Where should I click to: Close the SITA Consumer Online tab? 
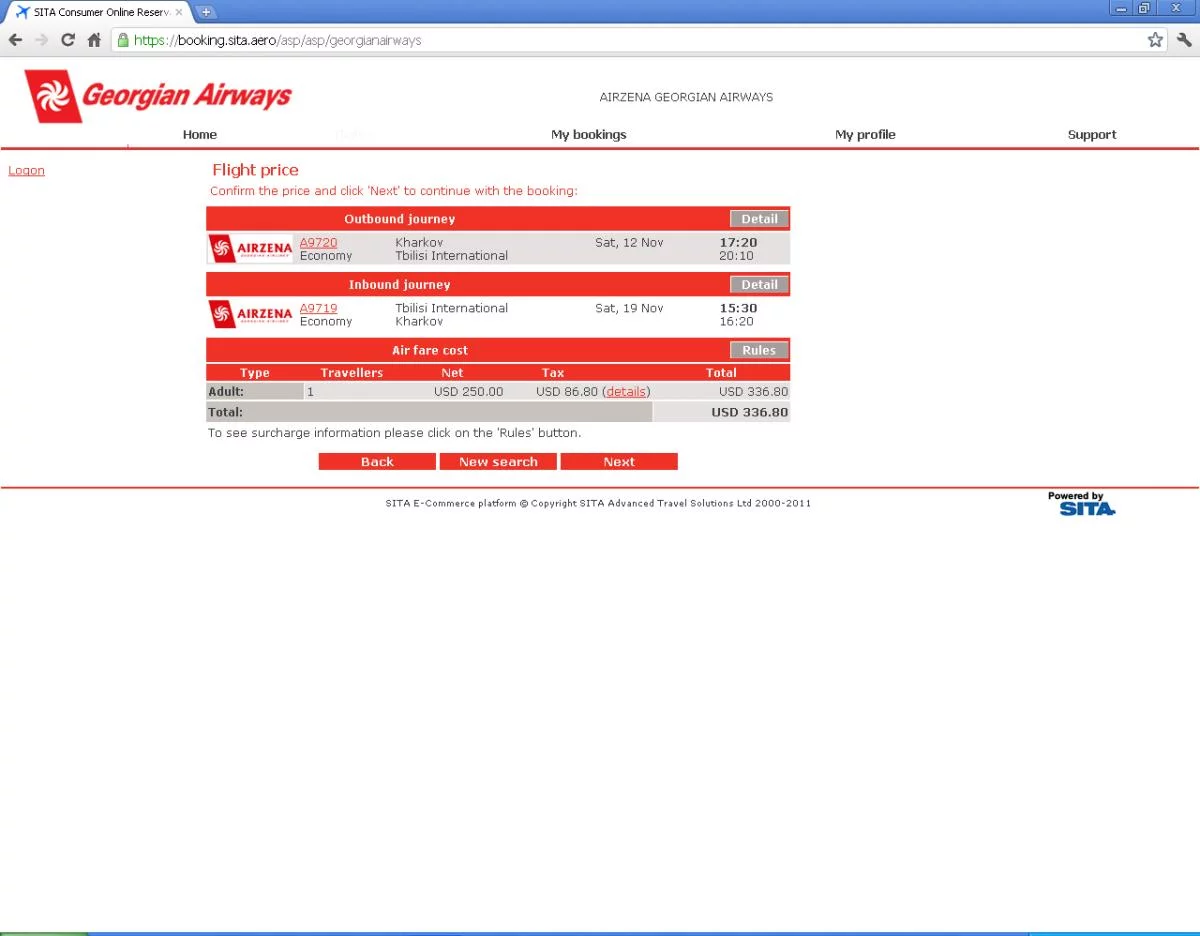click(179, 12)
